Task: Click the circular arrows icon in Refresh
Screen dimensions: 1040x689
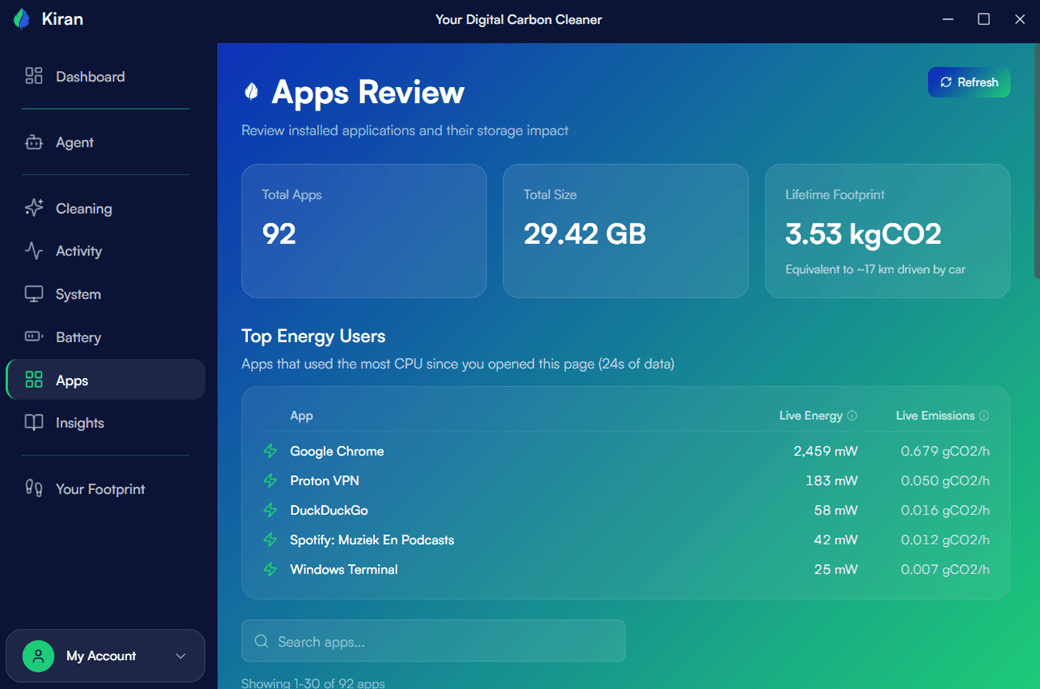Action: coord(946,82)
